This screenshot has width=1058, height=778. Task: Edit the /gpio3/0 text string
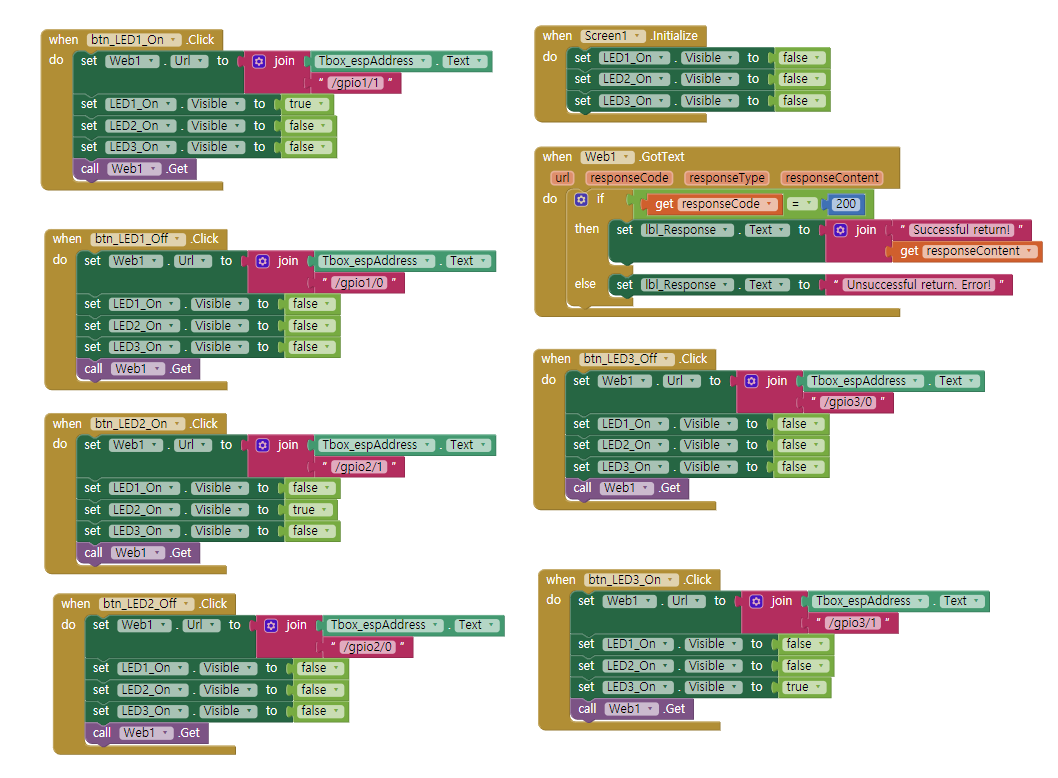click(849, 402)
